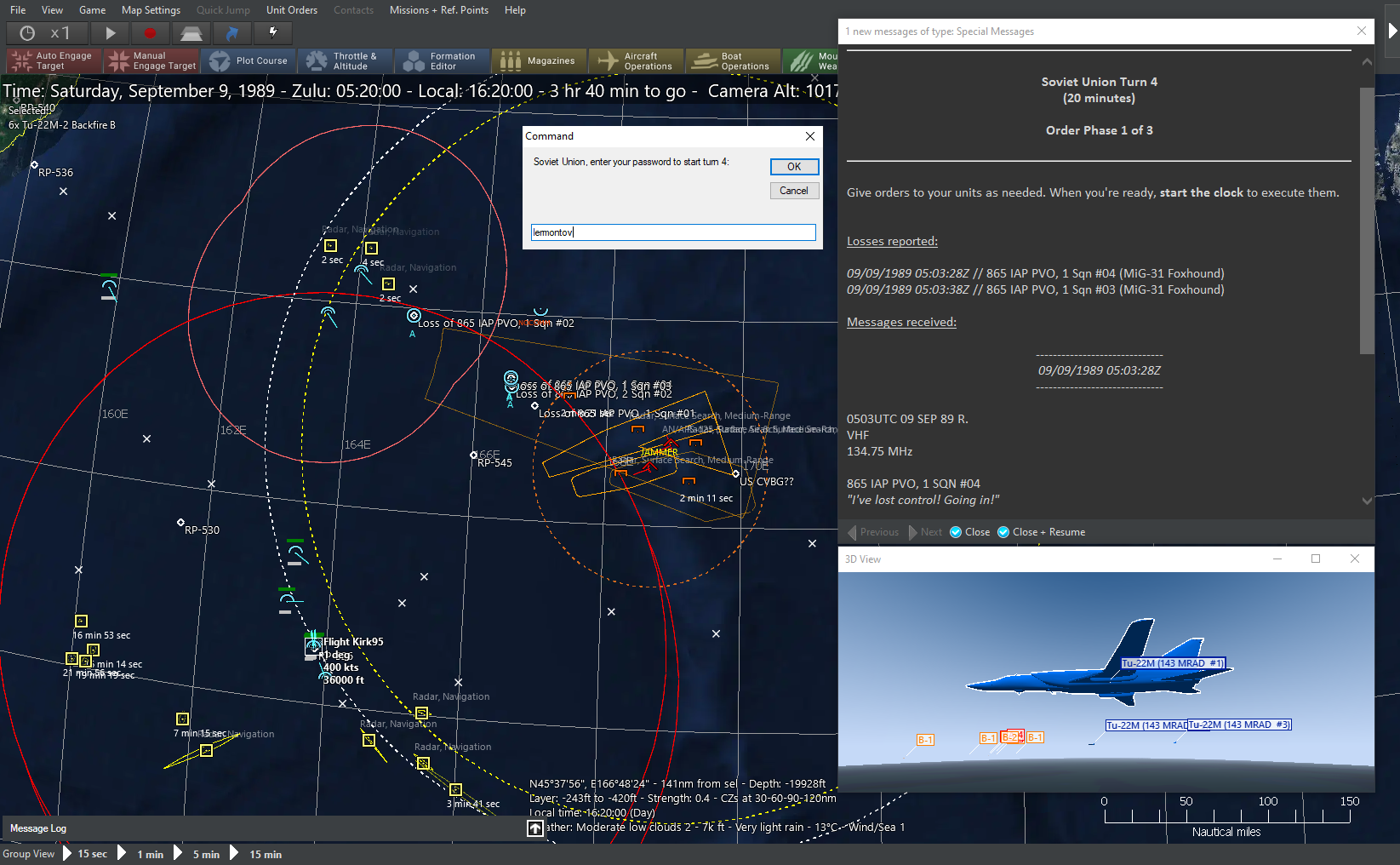Click the Close button in message panel
Image resolution: width=1400 pixels, height=865 pixels.
(x=970, y=532)
